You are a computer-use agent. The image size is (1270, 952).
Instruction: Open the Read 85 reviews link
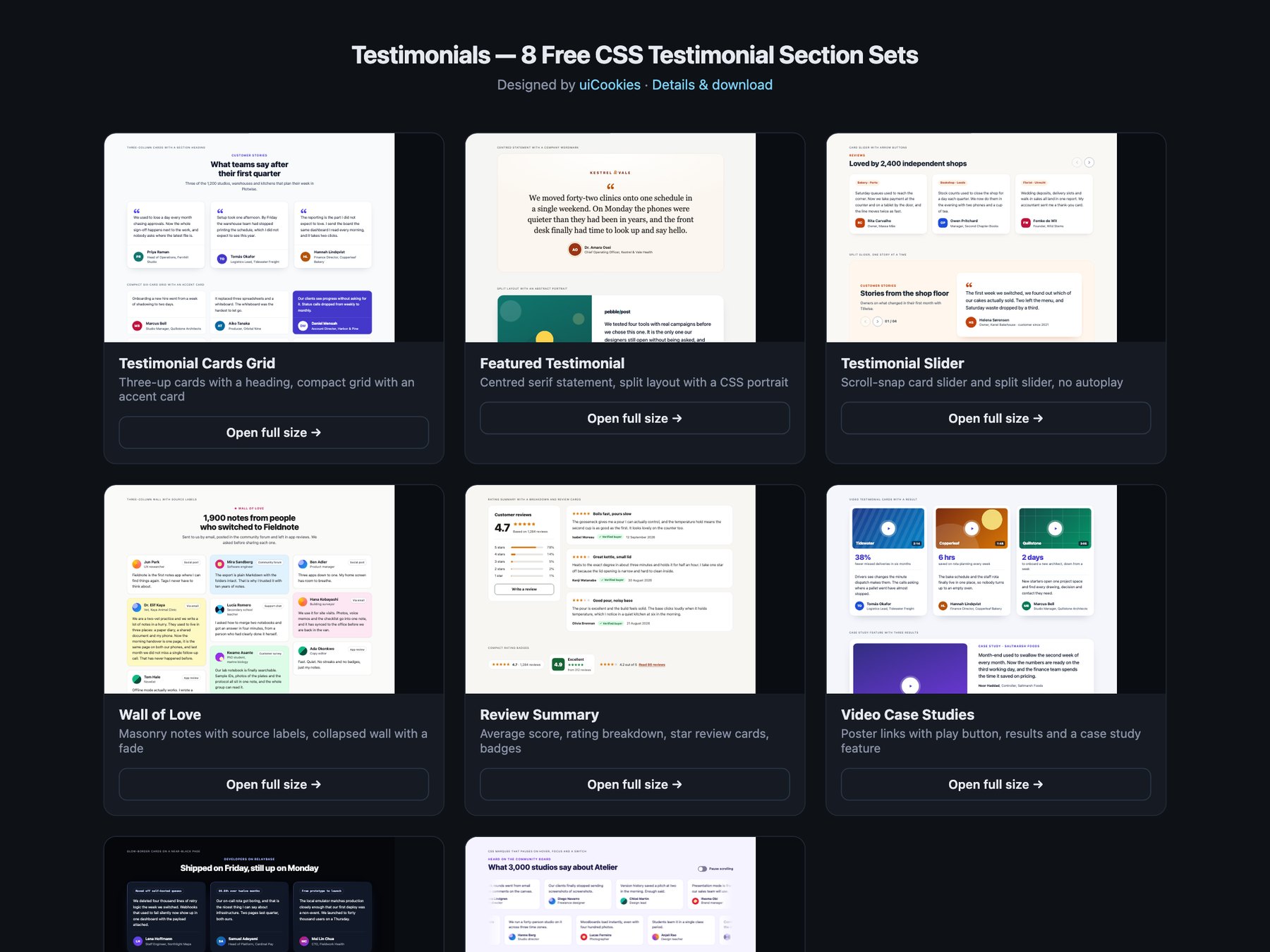[x=652, y=664]
